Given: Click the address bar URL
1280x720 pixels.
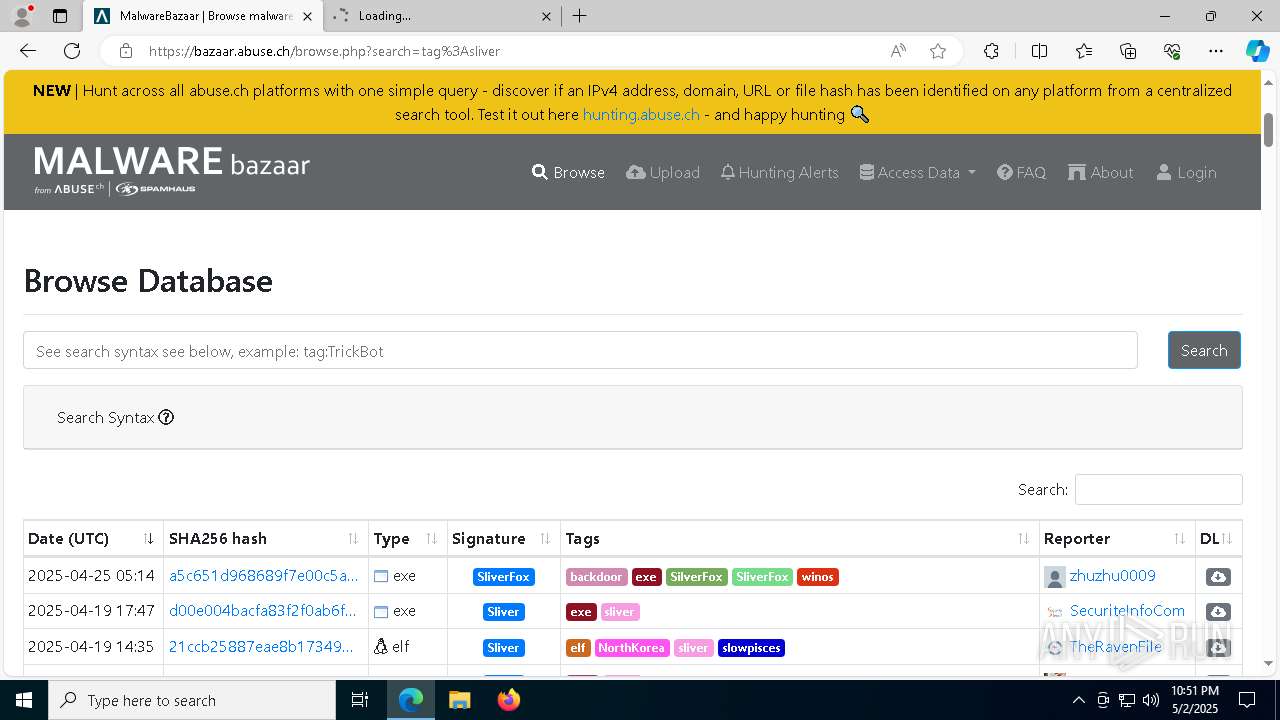Looking at the screenshot, I should click(324, 51).
